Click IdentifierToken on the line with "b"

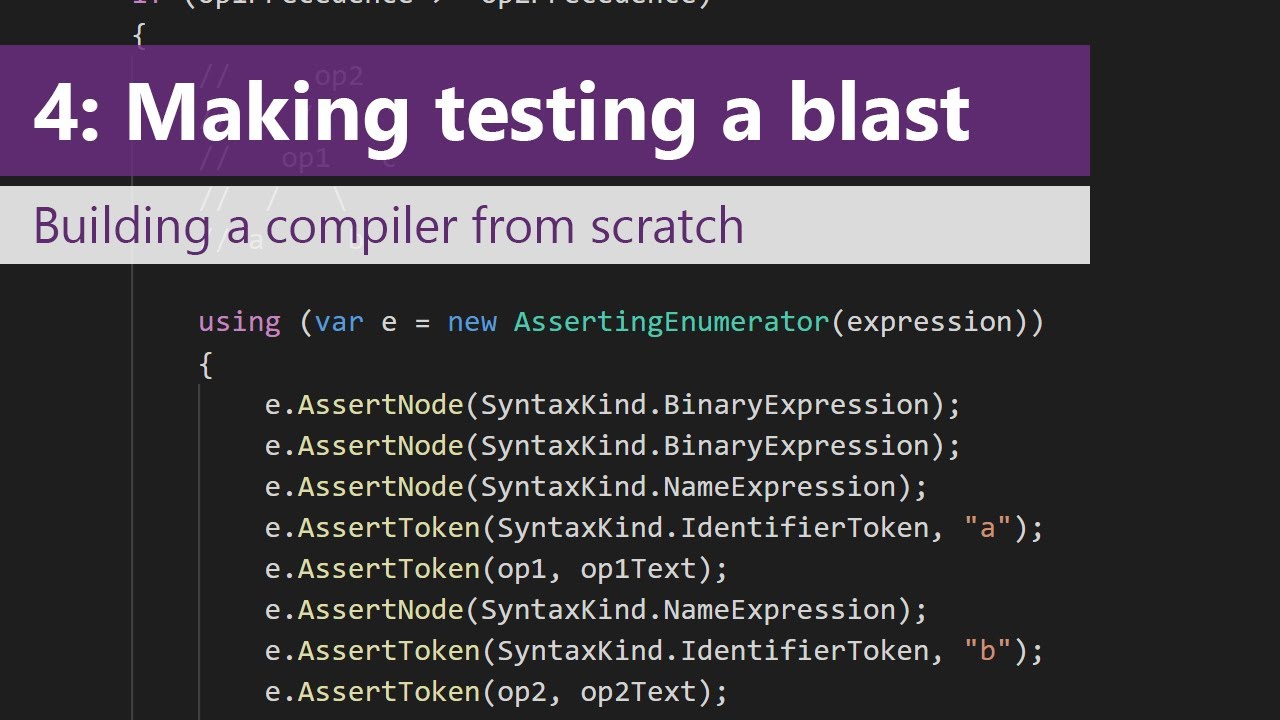[804, 650]
